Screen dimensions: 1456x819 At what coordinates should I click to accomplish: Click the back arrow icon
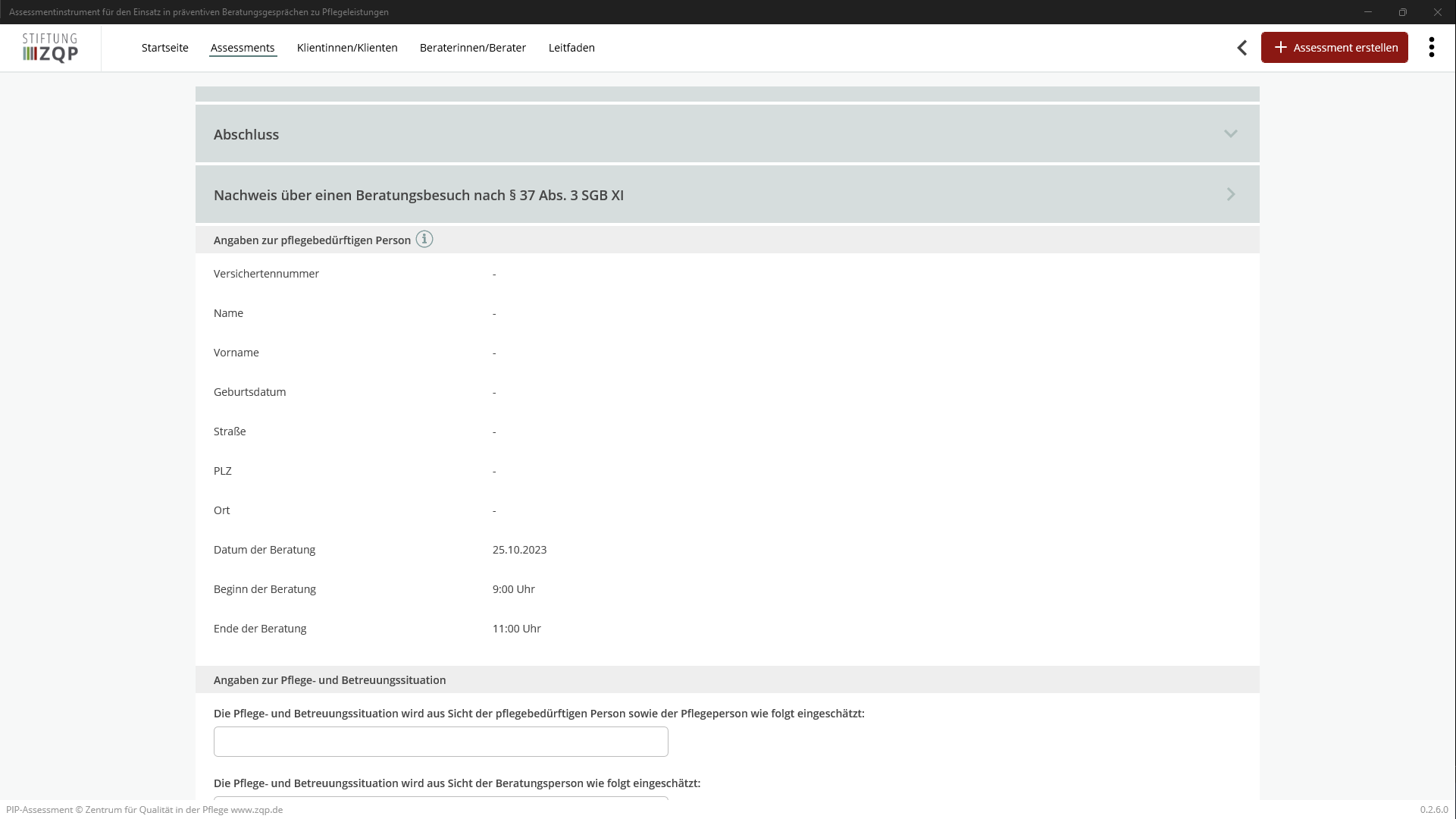(1242, 48)
